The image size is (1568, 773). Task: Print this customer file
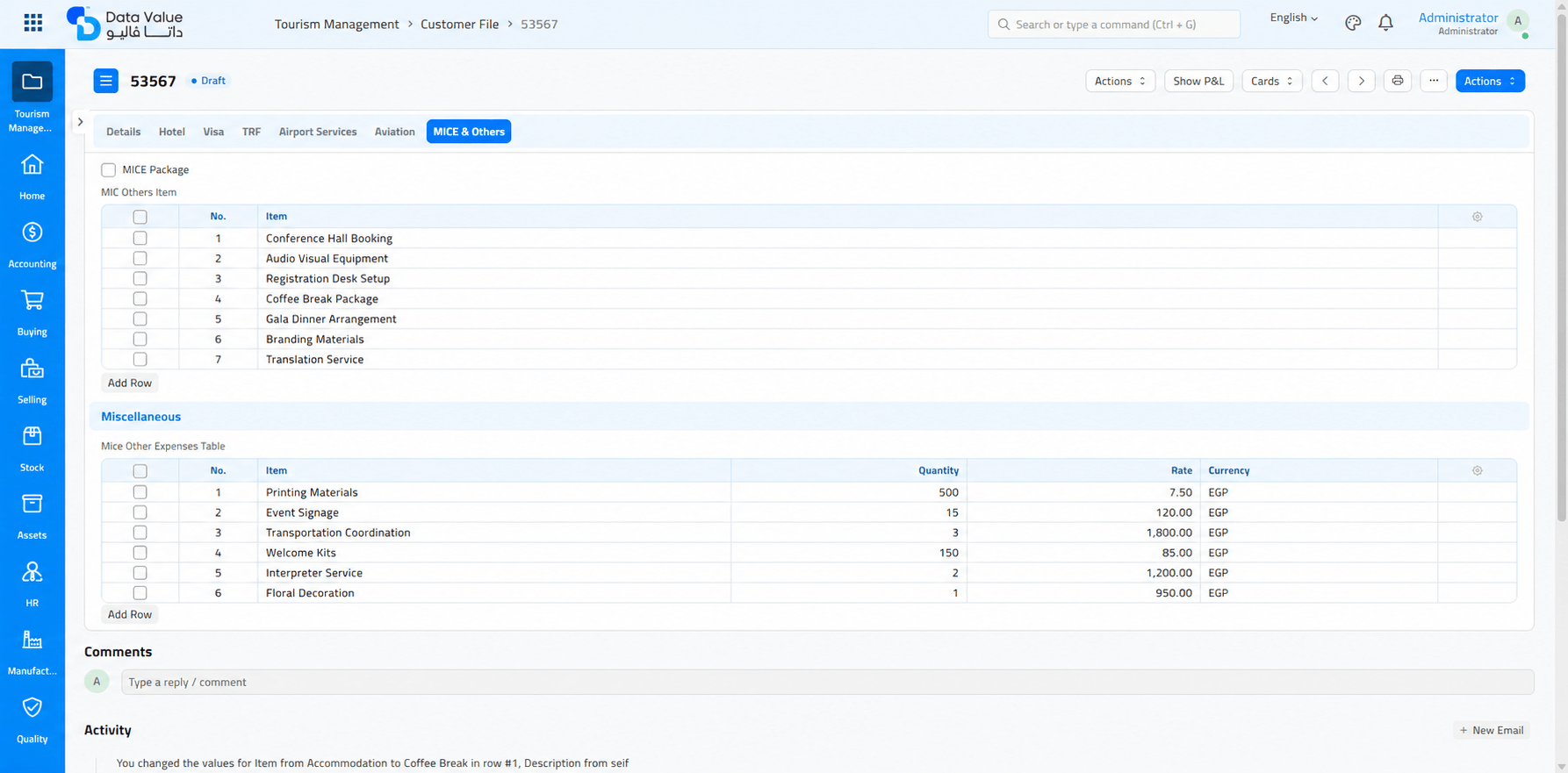pos(1398,81)
